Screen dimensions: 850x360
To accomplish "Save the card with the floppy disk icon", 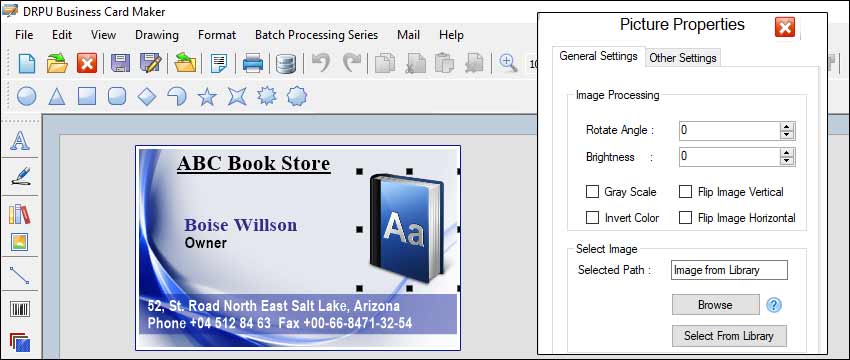I will coord(120,63).
